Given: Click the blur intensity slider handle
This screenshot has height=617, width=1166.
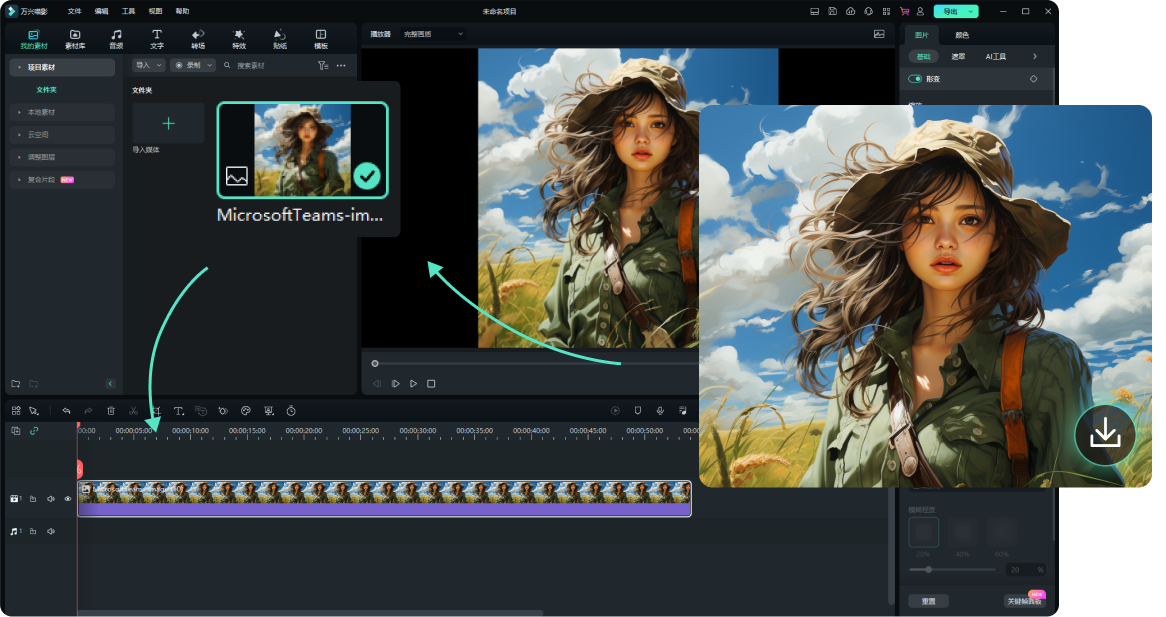Looking at the screenshot, I should click(929, 569).
